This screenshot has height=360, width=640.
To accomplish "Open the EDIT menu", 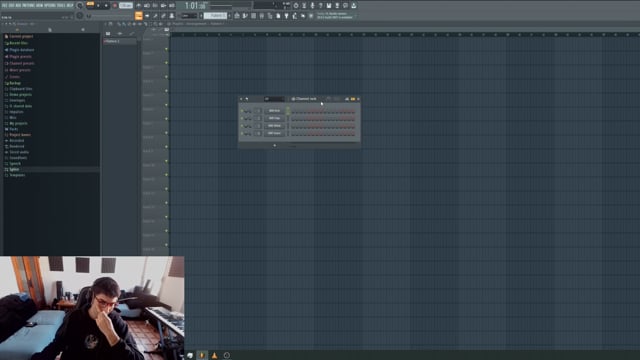I will [x=11, y=6].
